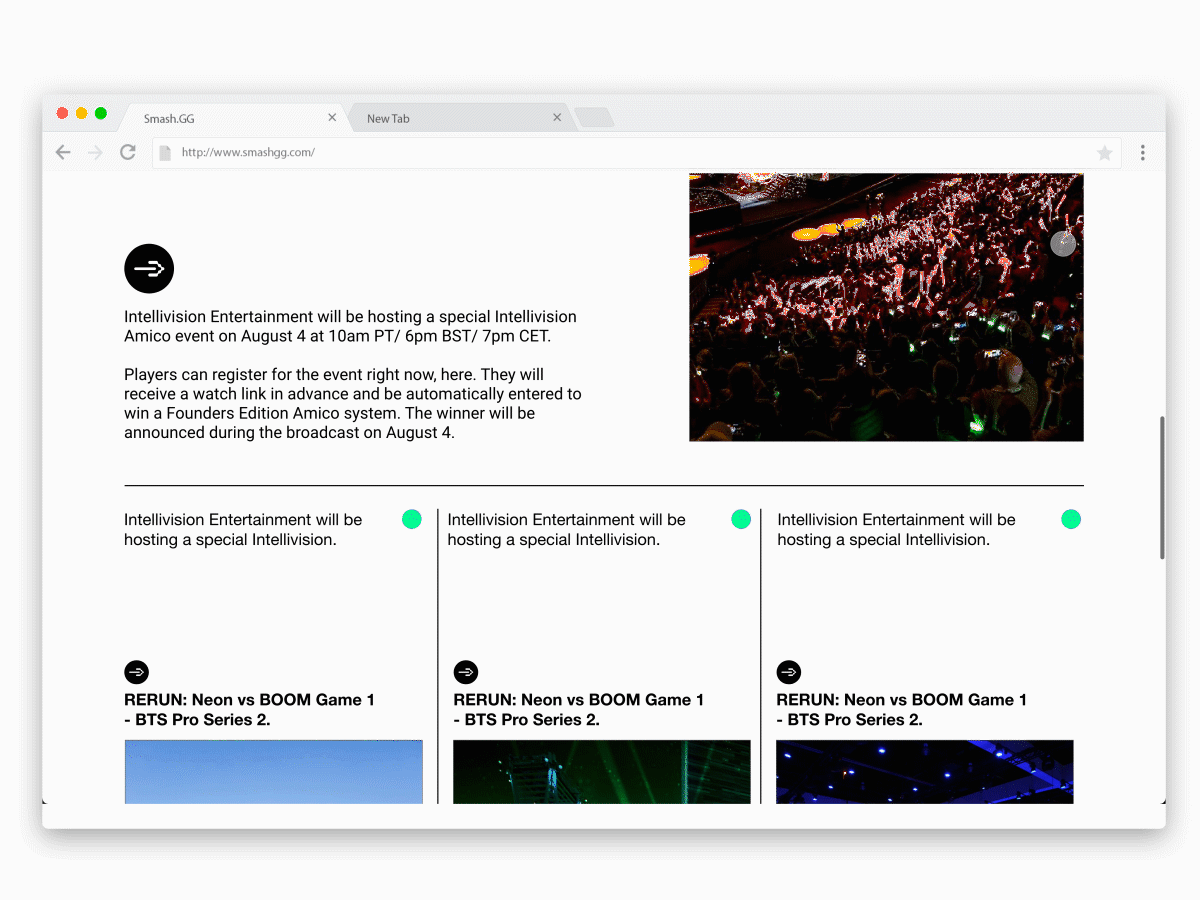Click the green dot in the third card
Image resolution: width=1200 pixels, height=900 pixels.
(x=1071, y=519)
